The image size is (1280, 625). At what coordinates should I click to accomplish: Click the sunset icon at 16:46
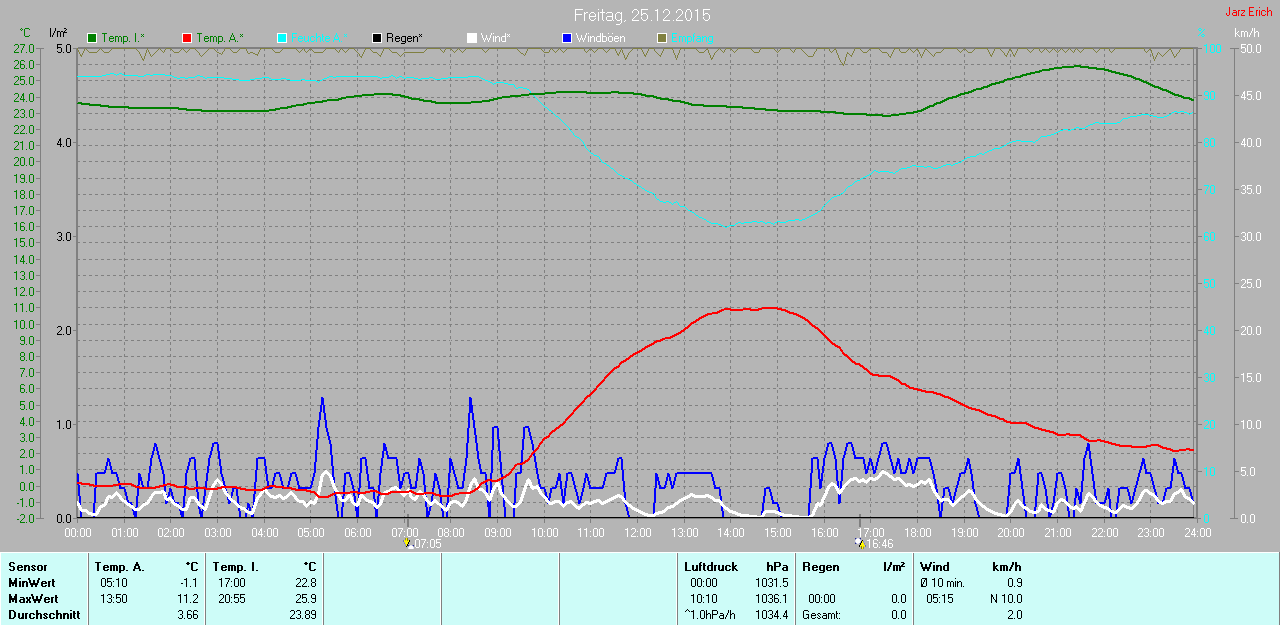pyautogui.click(x=860, y=544)
